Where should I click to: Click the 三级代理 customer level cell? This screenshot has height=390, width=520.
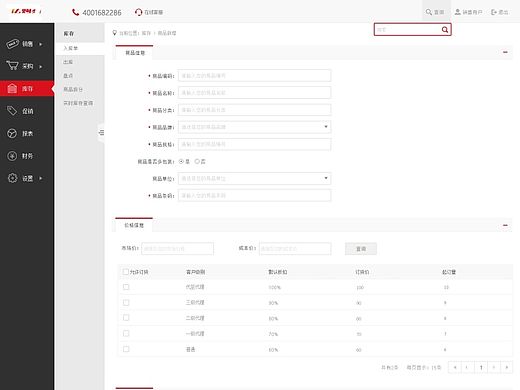click(x=195, y=303)
